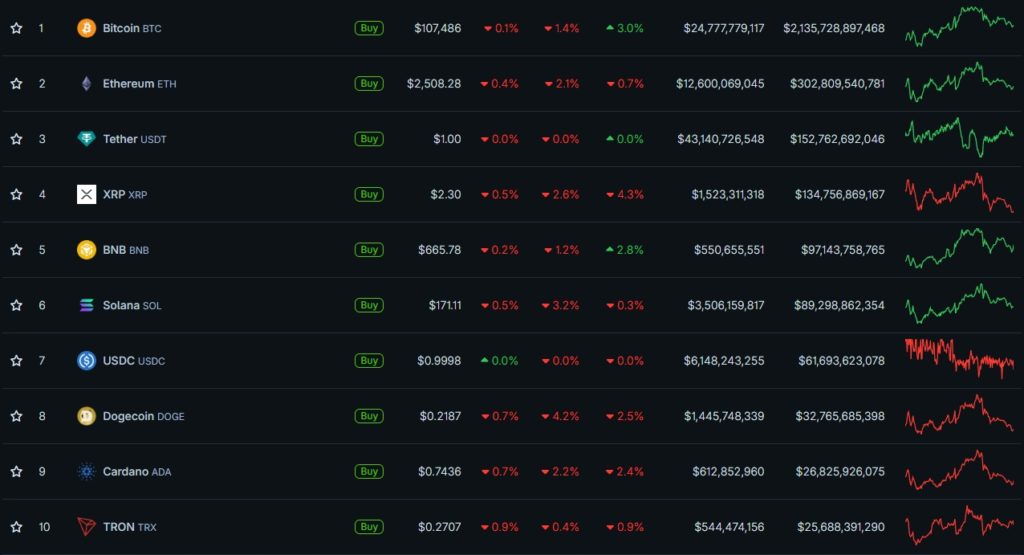
Task: Click the Bitcoin coin logo icon
Action: pos(87,28)
